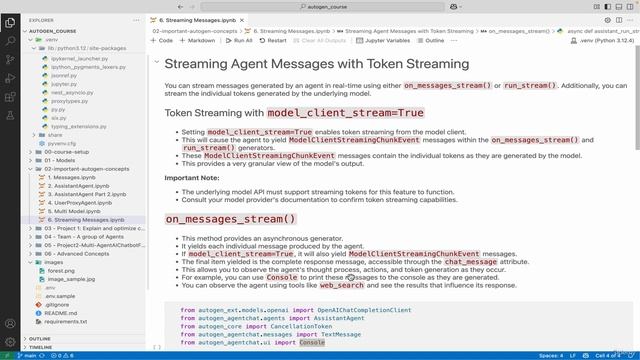Synchronize changes icon in status bar
Viewport: 640px width, 360px height.
pos(42,356)
